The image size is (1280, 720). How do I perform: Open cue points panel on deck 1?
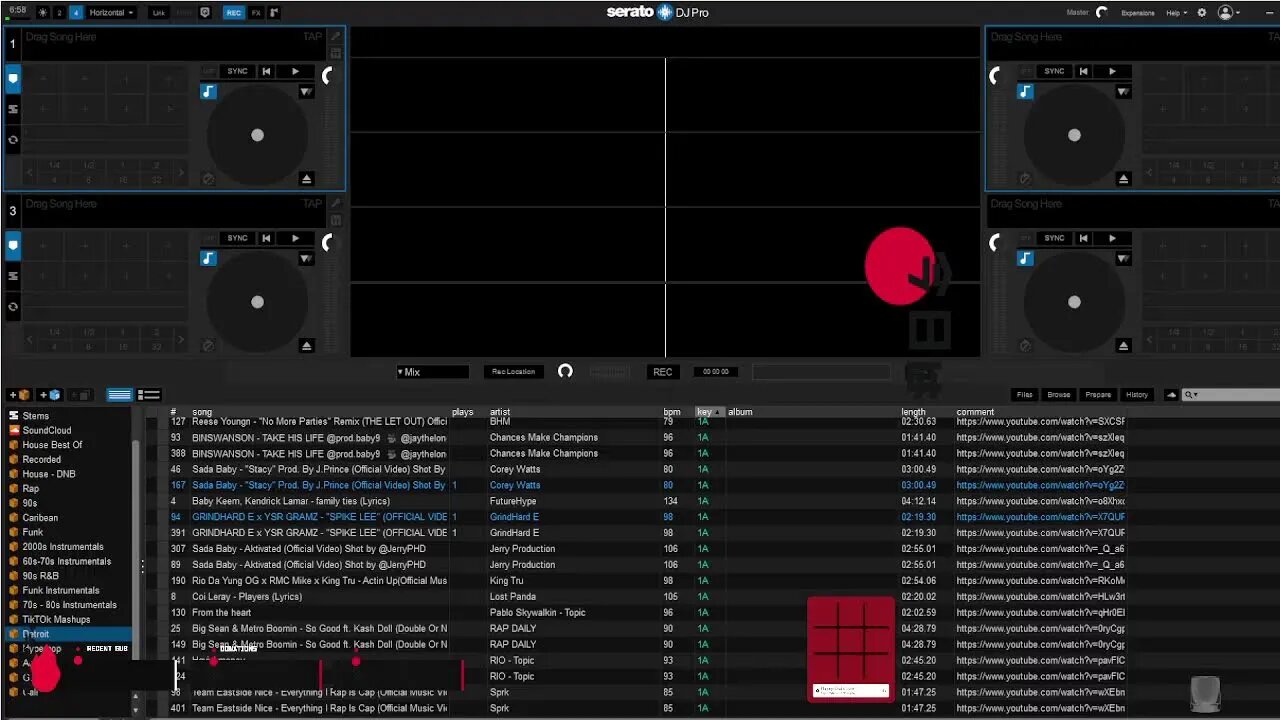pyautogui.click(x=13, y=78)
